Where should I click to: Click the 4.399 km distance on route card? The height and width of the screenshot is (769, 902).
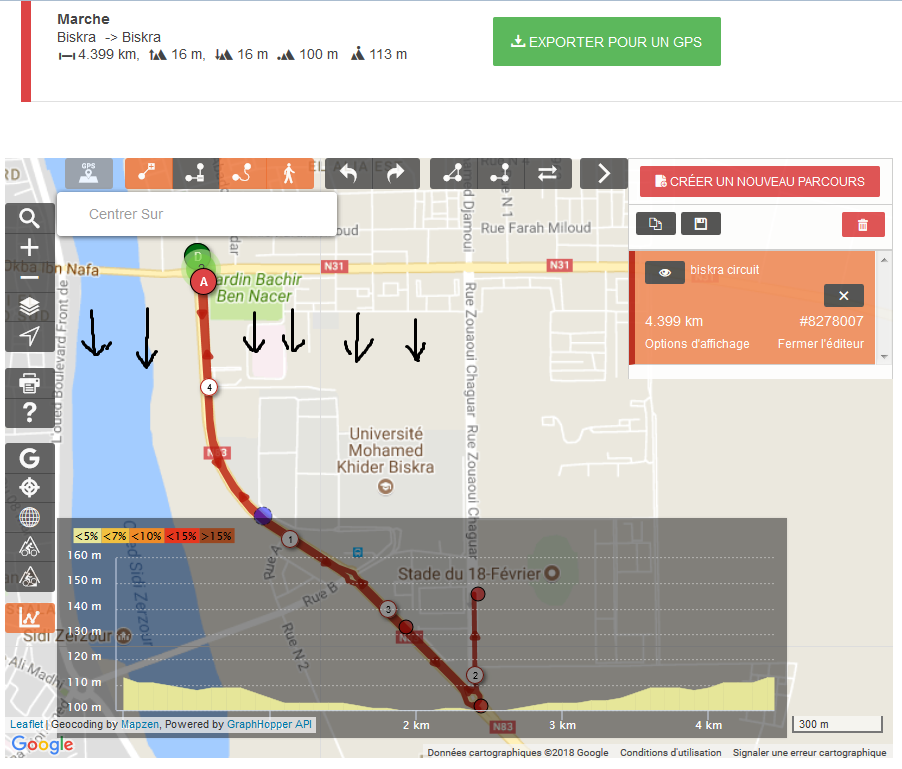click(674, 321)
